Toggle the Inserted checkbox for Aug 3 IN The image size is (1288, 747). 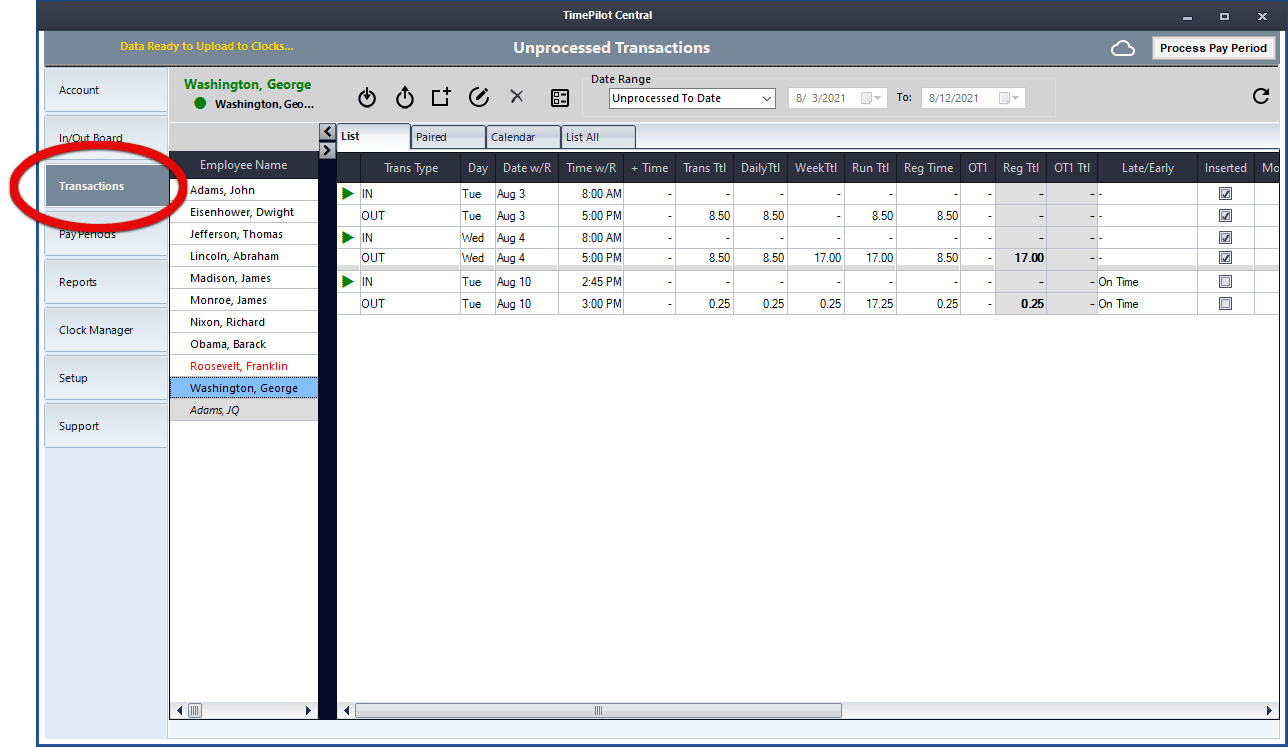pyautogui.click(x=1225, y=193)
